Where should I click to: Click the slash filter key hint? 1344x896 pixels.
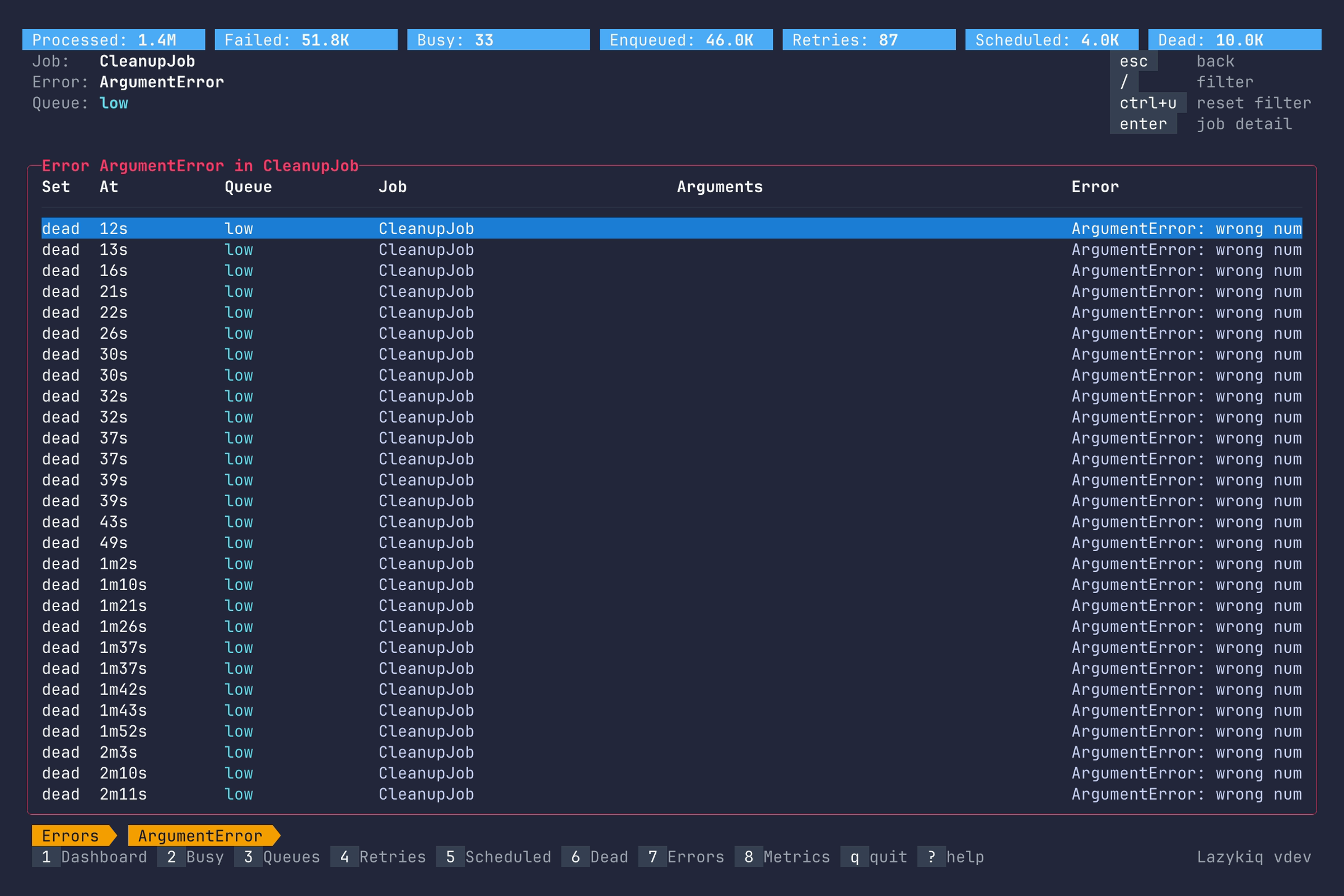tap(1124, 82)
